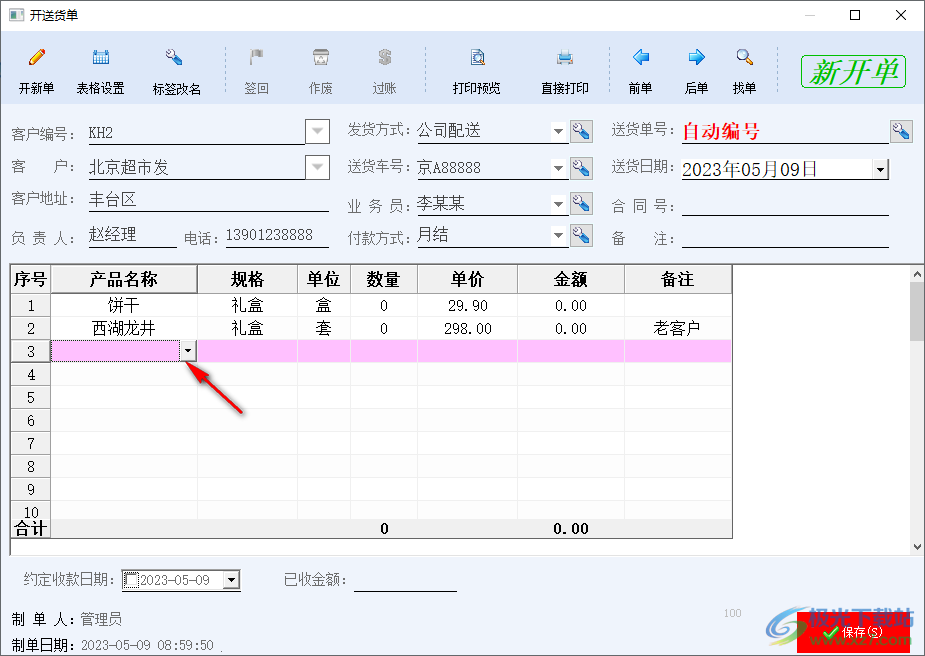Expand 客户编号 dropdown

click(x=317, y=131)
